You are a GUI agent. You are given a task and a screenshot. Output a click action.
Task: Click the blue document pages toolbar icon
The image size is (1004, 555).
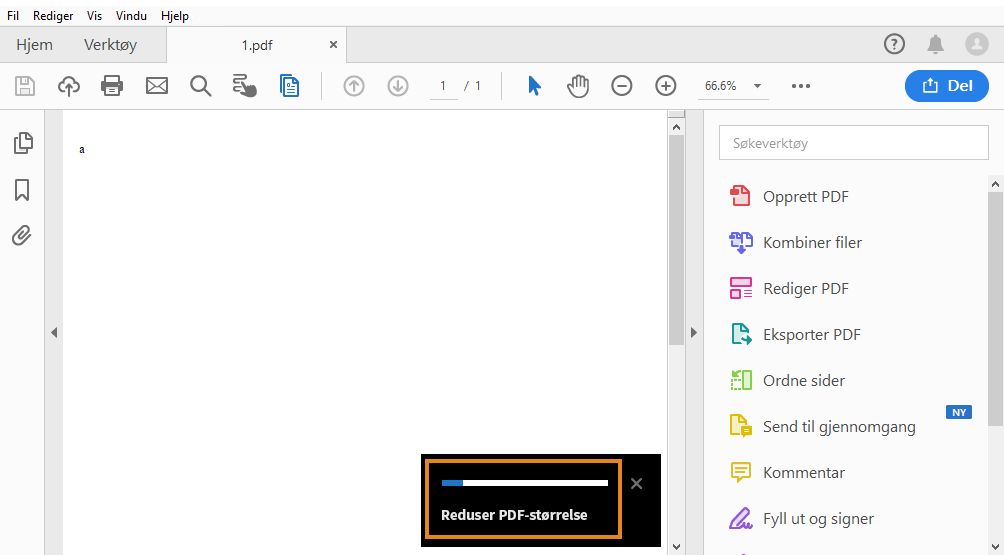(x=289, y=86)
